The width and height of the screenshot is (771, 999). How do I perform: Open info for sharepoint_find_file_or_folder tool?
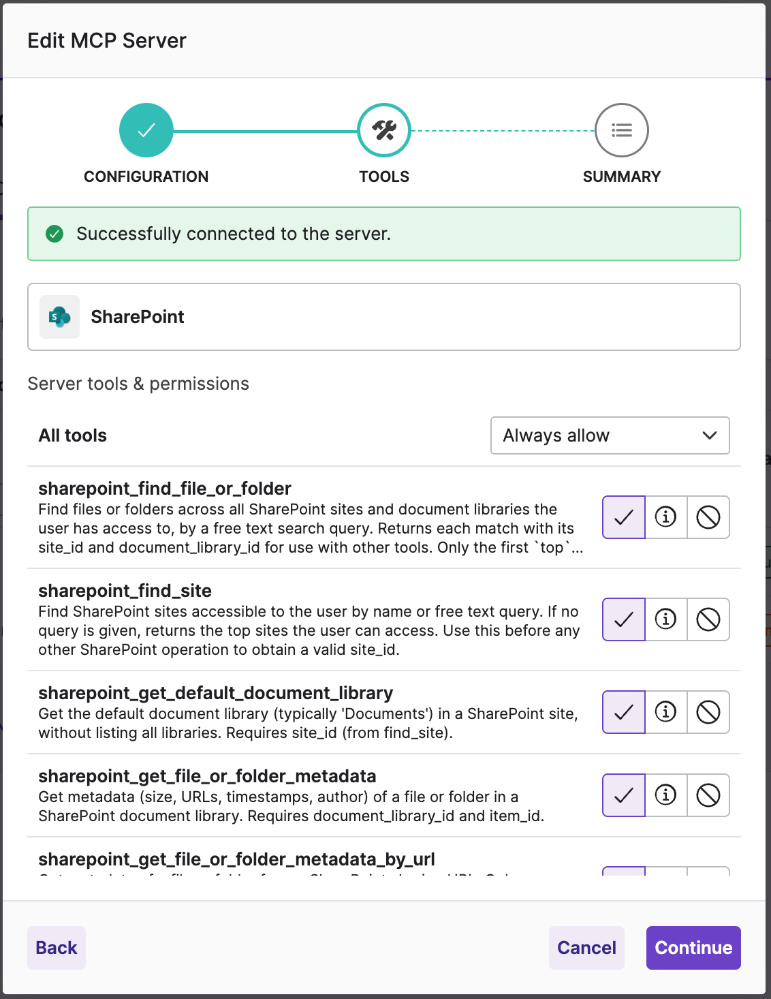tap(666, 517)
